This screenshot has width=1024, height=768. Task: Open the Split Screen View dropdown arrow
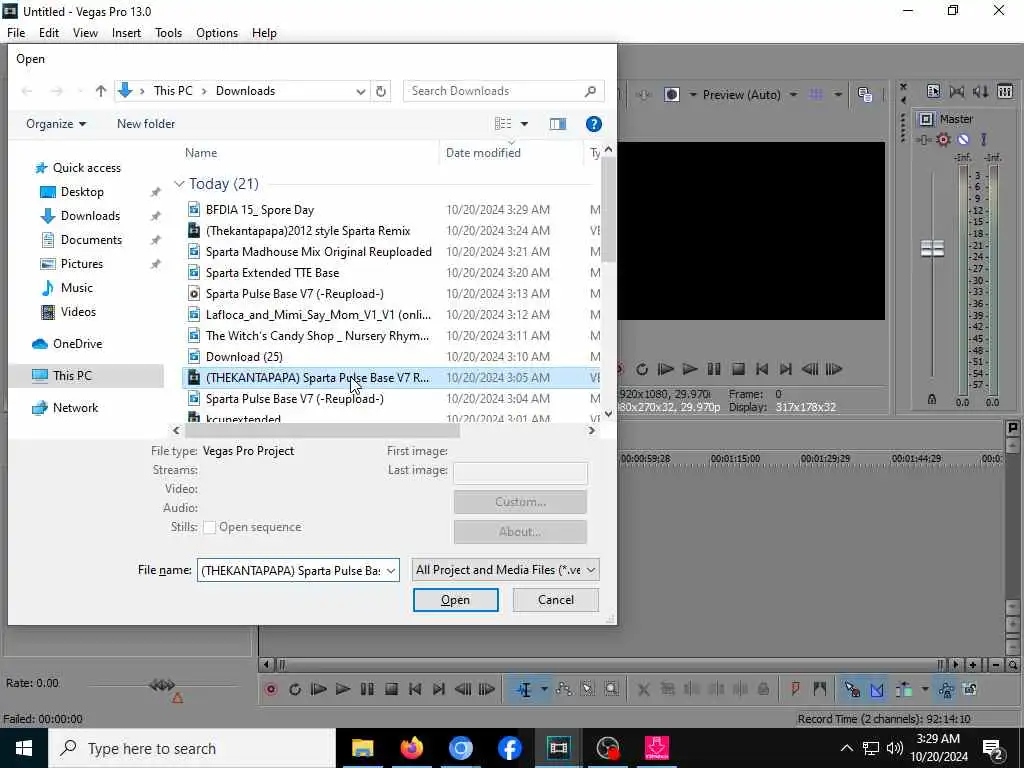[692, 95]
